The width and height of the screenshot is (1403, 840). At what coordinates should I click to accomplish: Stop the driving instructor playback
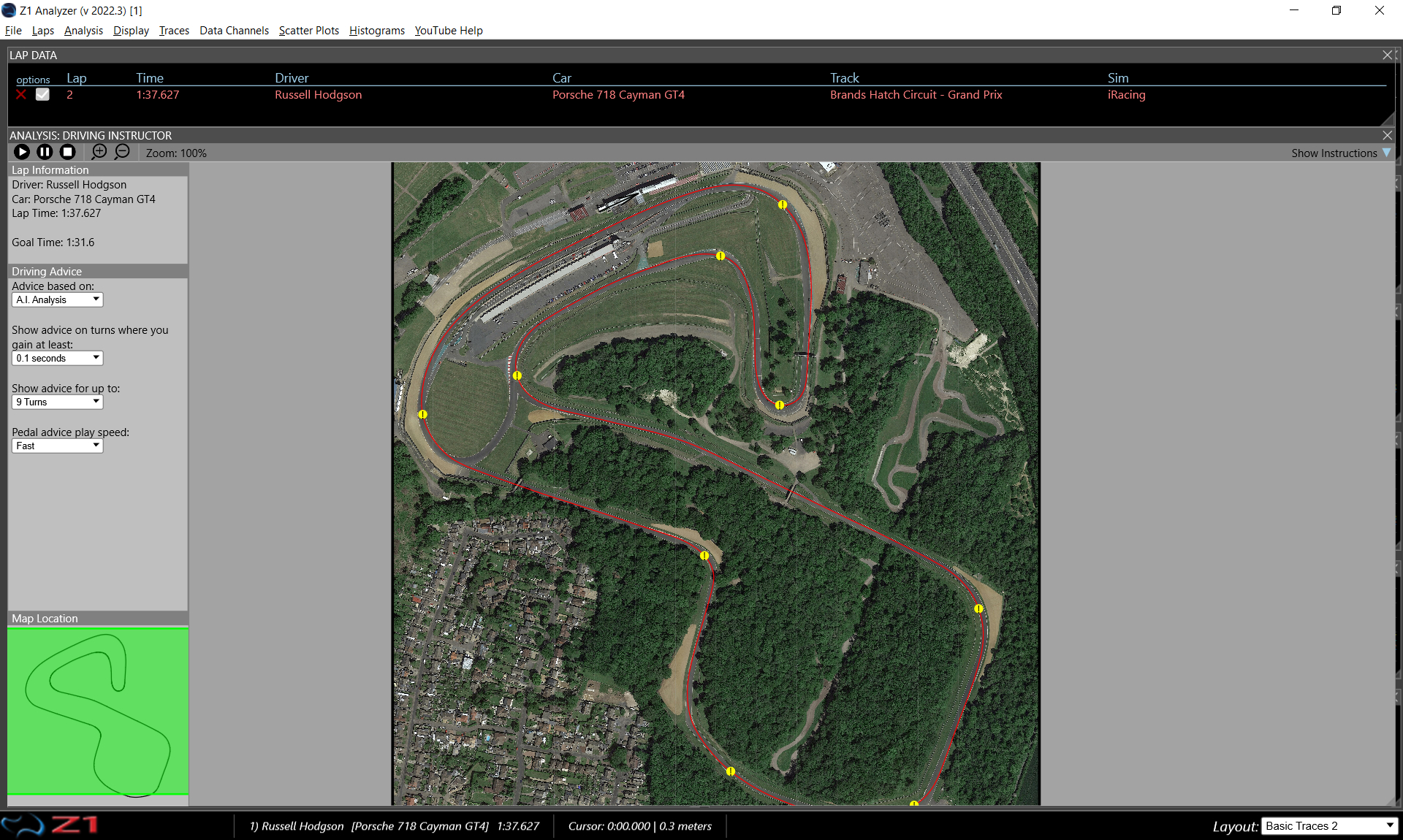(x=67, y=152)
